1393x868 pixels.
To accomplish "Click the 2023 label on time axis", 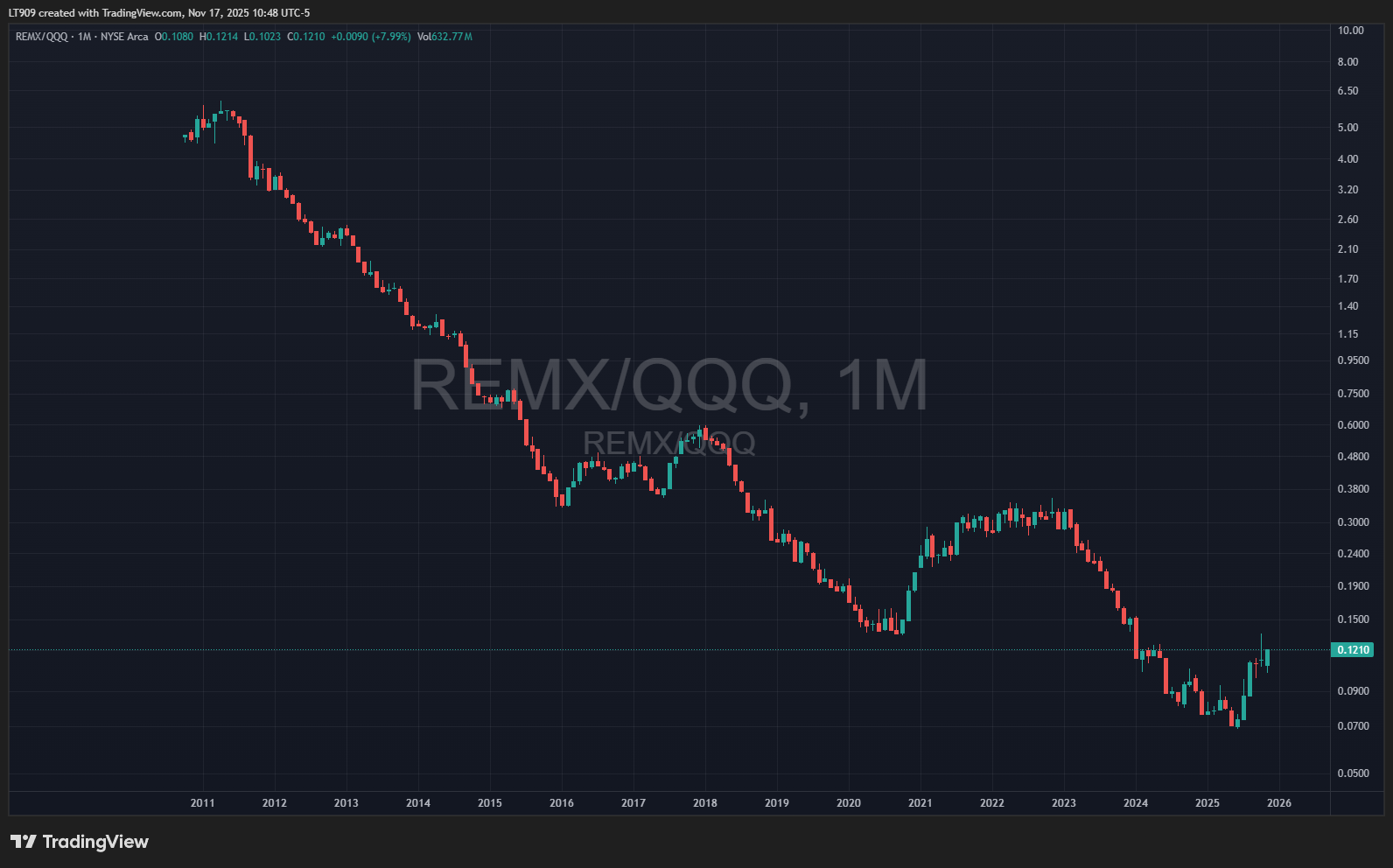I will (1064, 803).
